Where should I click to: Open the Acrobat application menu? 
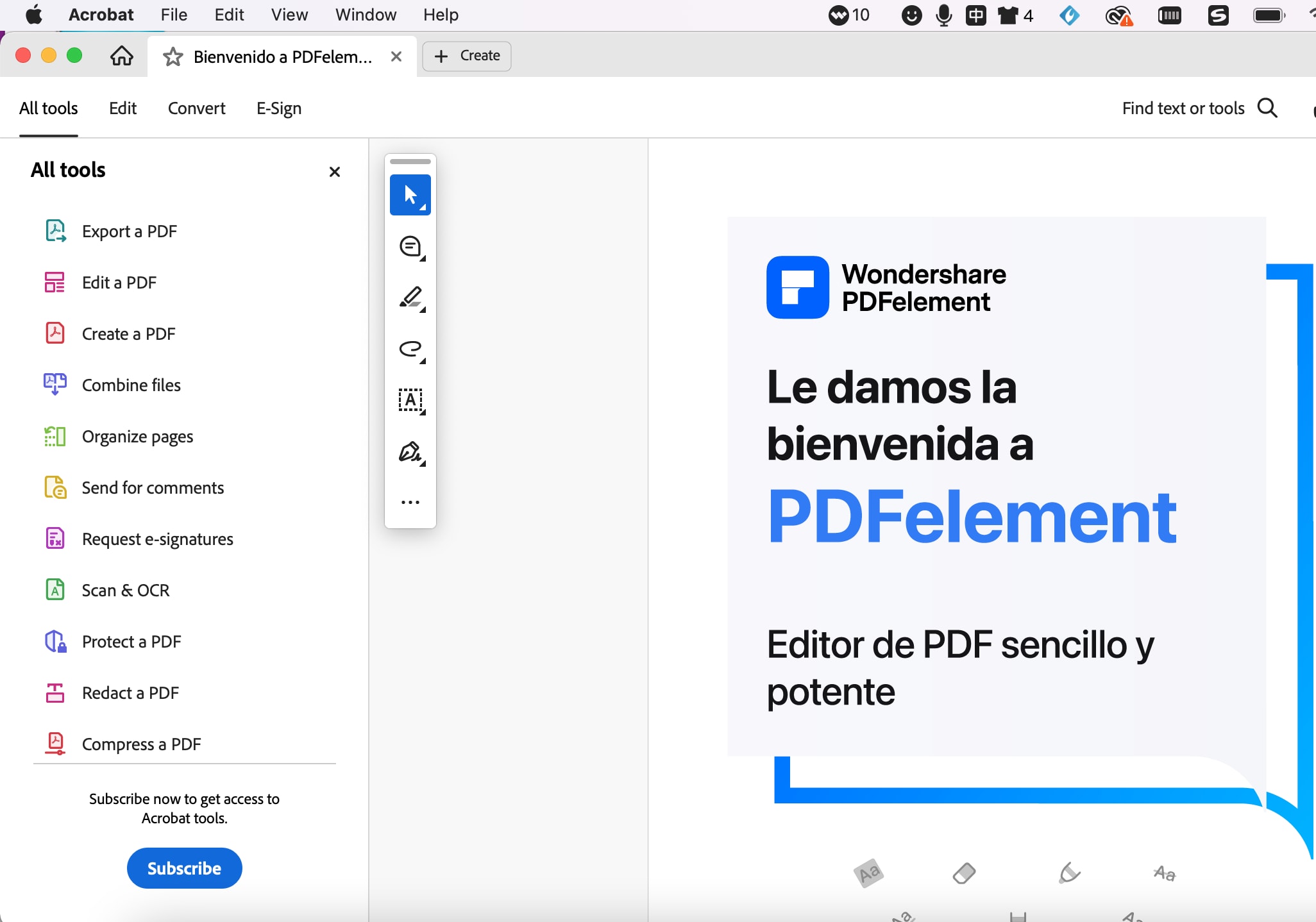point(101,15)
